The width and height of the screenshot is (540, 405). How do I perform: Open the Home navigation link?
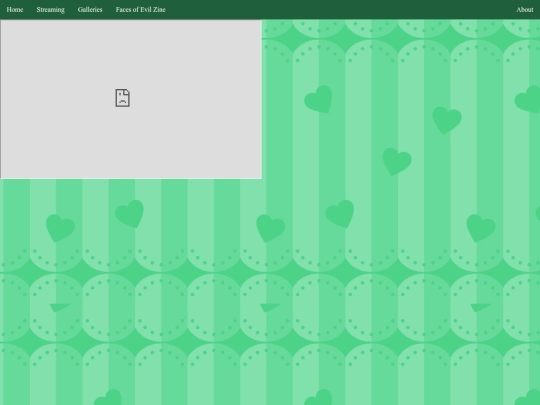15,10
